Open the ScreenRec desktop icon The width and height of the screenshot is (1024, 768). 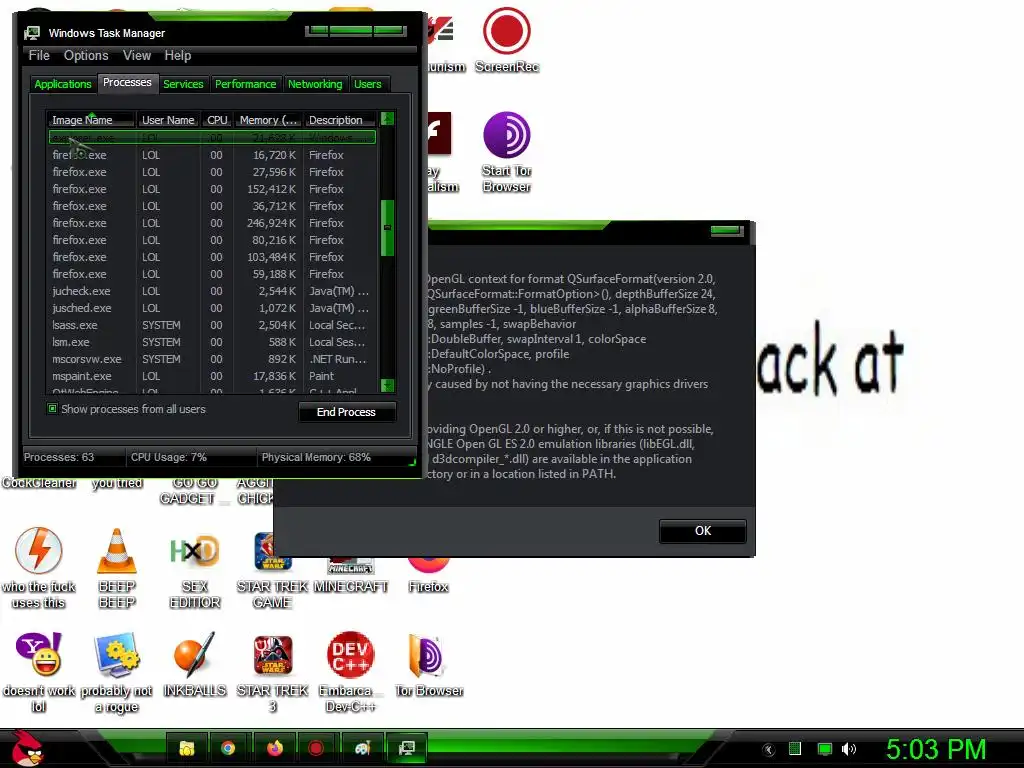coord(506,39)
